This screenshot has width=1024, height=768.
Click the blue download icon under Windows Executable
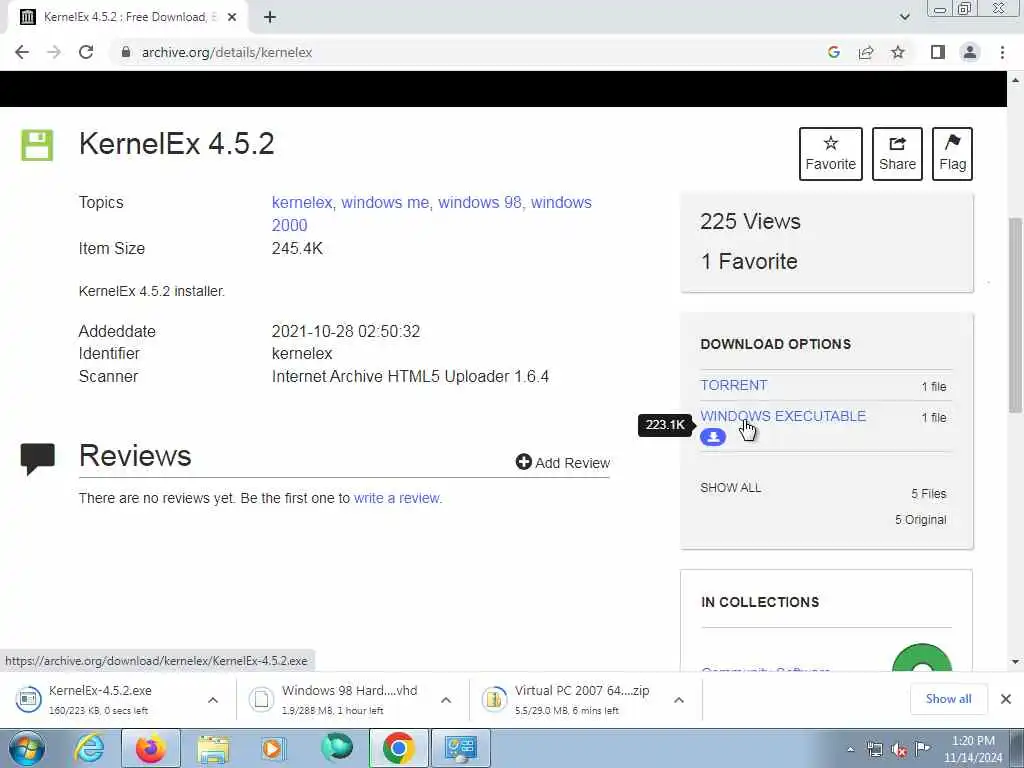click(712, 437)
